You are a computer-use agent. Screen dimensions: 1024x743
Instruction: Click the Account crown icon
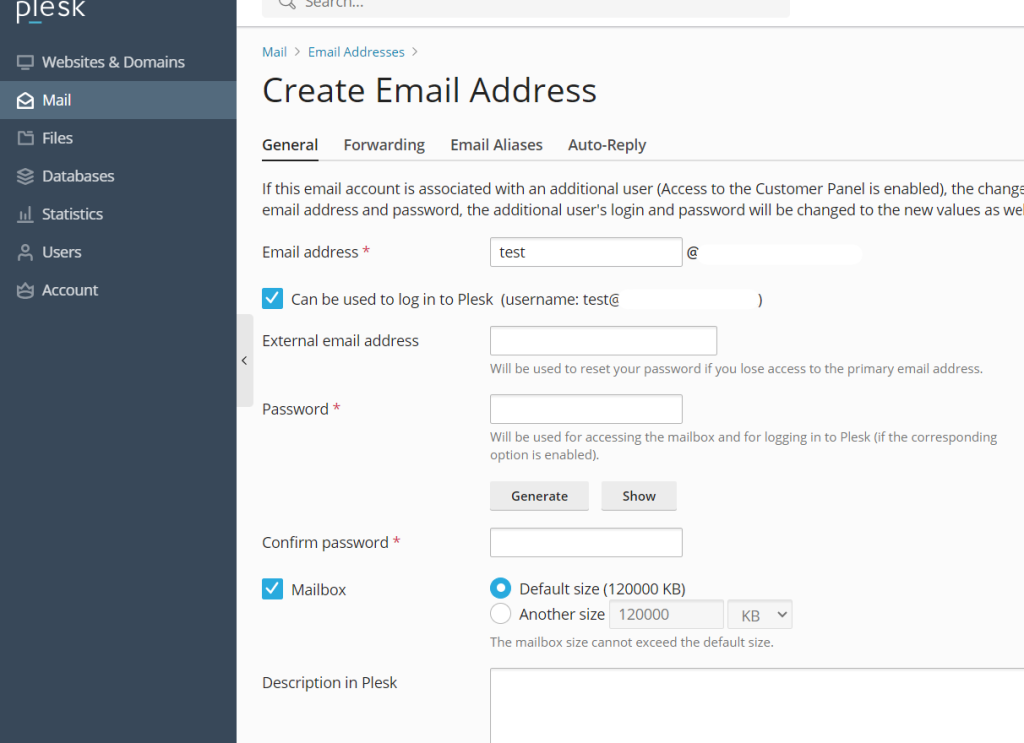[x=25, y=290]
